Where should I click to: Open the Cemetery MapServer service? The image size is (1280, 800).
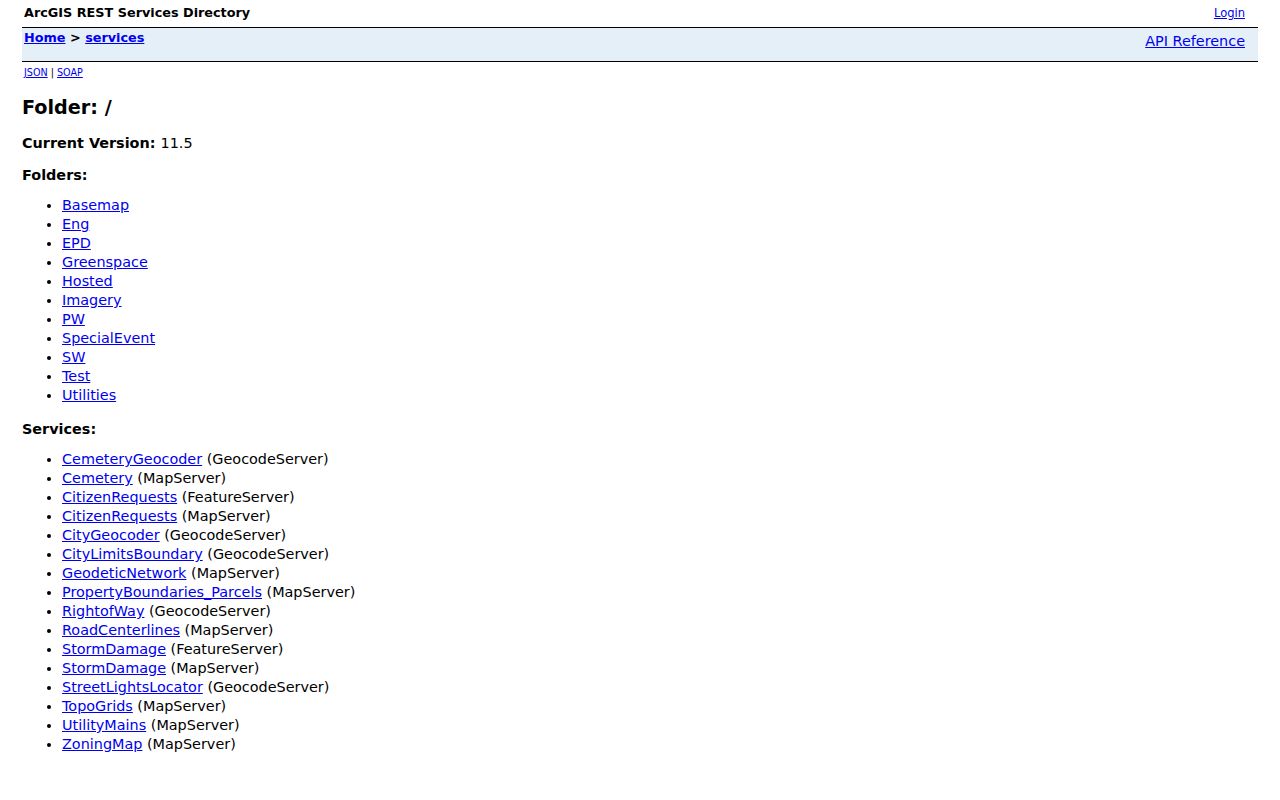(97, 478)
